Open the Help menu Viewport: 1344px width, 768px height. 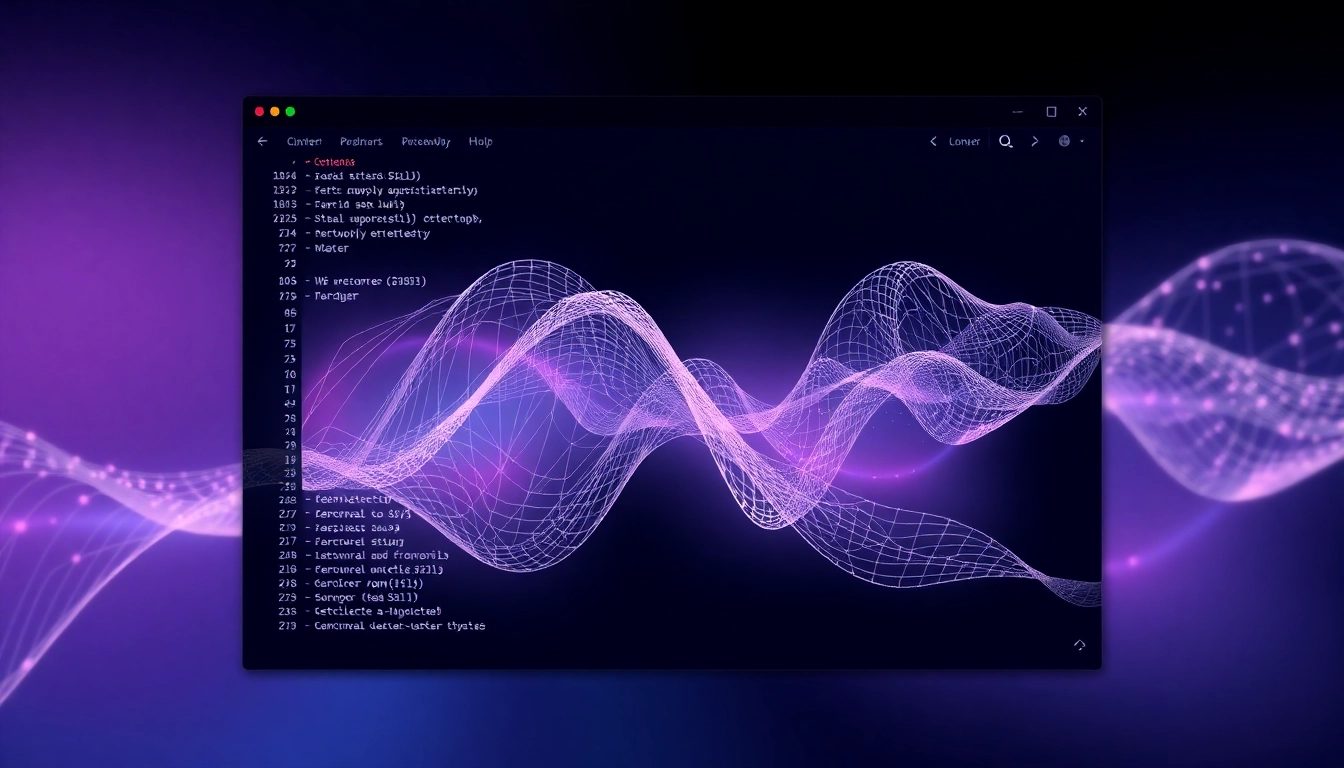[x=480, y=142]
